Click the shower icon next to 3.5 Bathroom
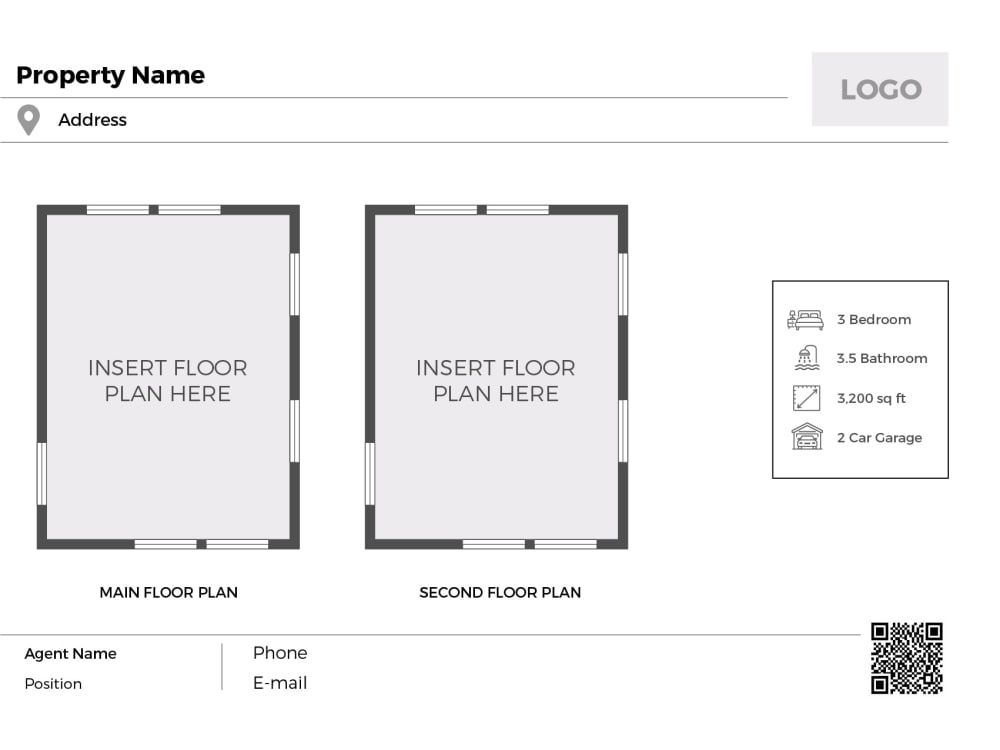The height and width of the screenshot is (750, 1000). (807, 358)
